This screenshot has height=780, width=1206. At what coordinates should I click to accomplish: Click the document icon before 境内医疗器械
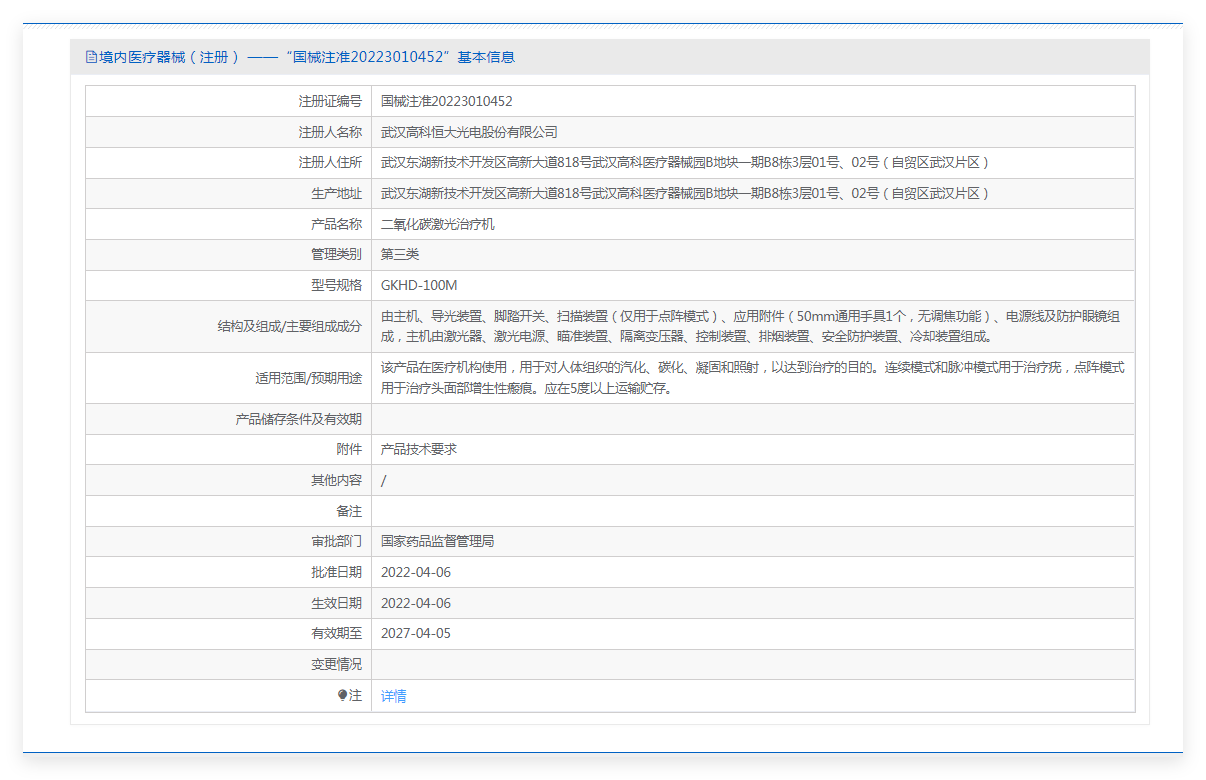(91, 57)
